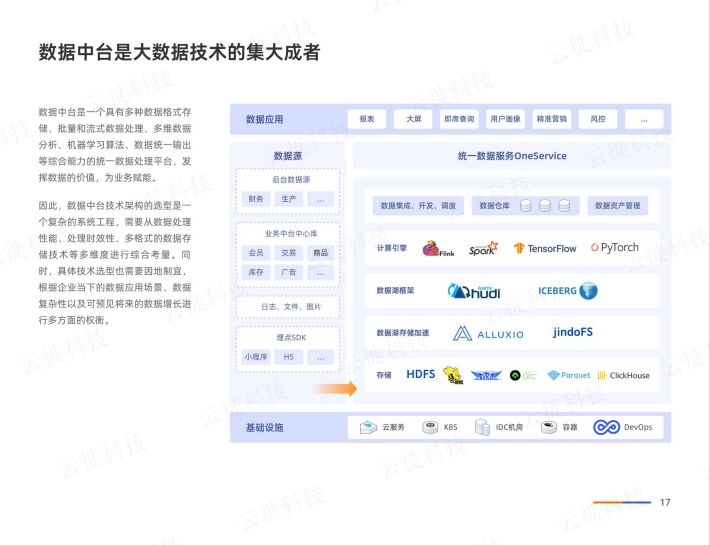
Task: Choose the jindoFS logo
Action: (x=572, y=332)
